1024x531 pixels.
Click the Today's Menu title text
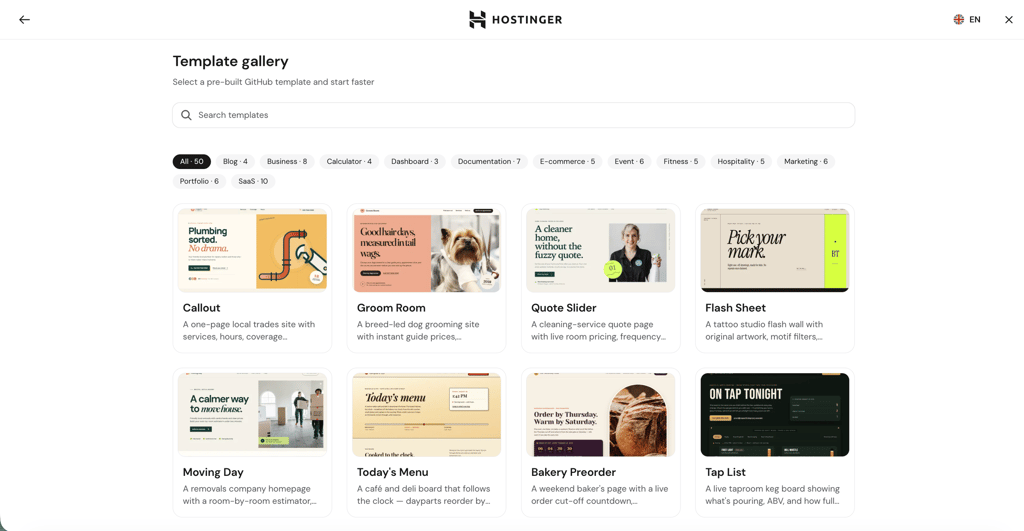coord(392,472)
